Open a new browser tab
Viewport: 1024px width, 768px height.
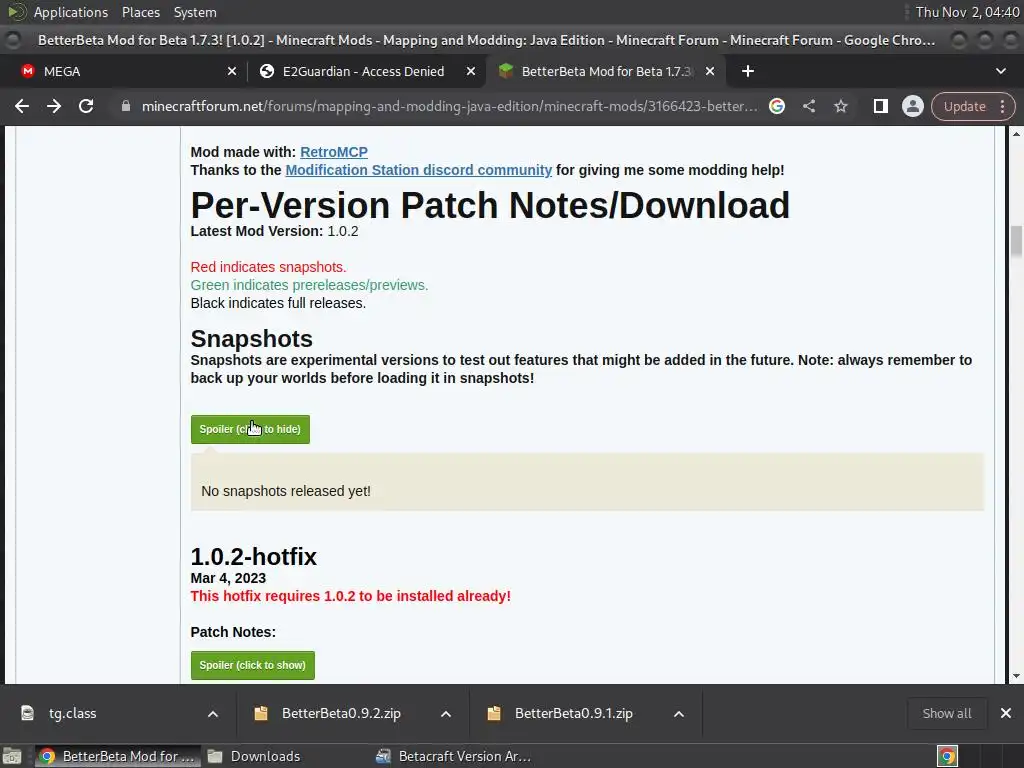(748, 71)
